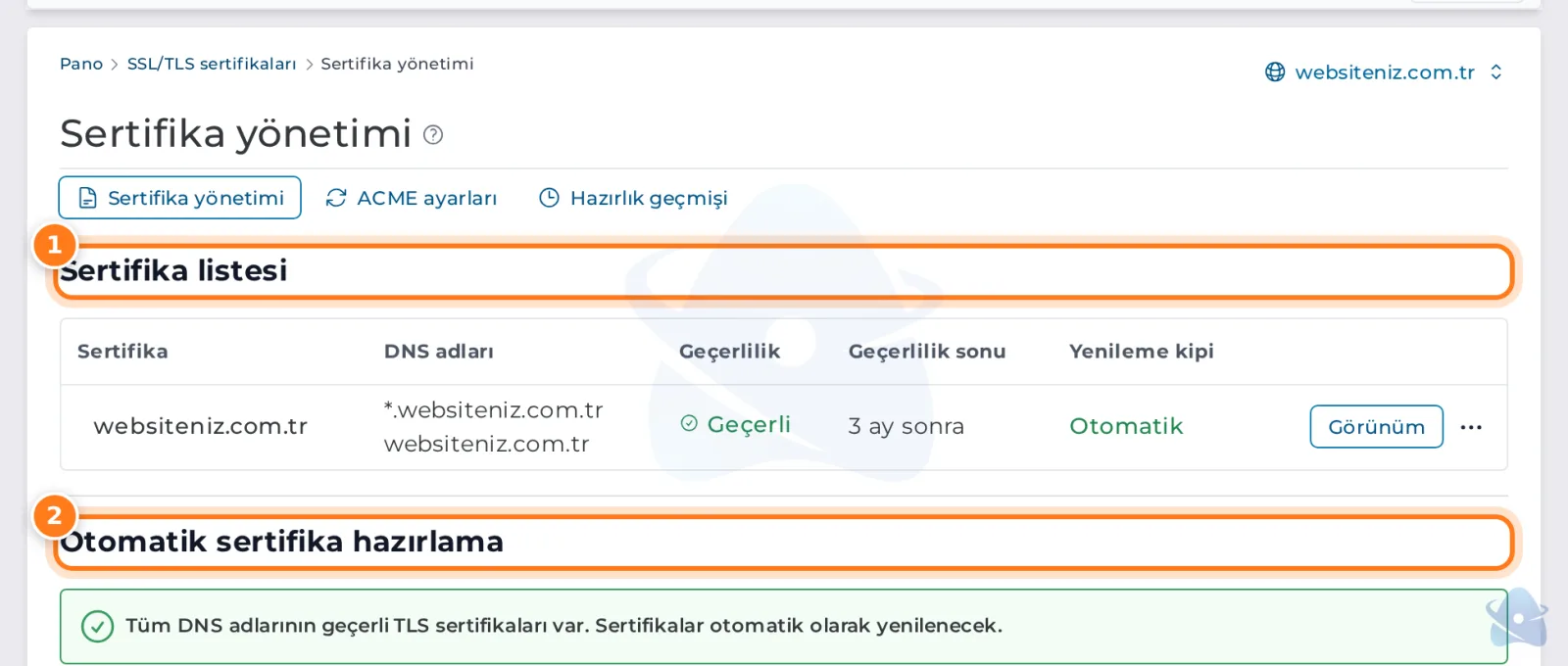Click the check icon beside Geçerli status

[x=689, y=423]
